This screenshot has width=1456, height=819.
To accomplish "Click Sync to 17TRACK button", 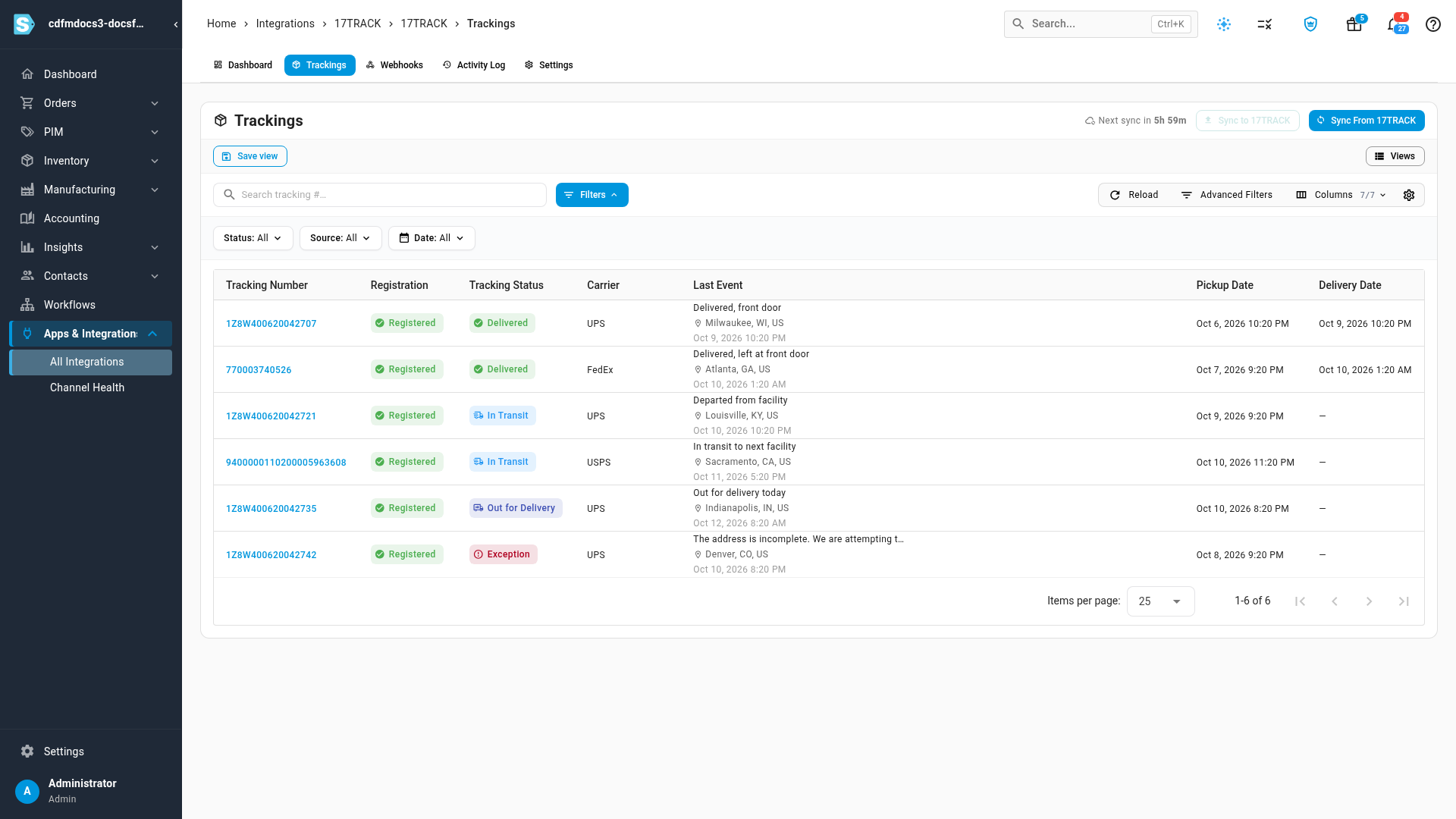I will (x=1247, y=121).
